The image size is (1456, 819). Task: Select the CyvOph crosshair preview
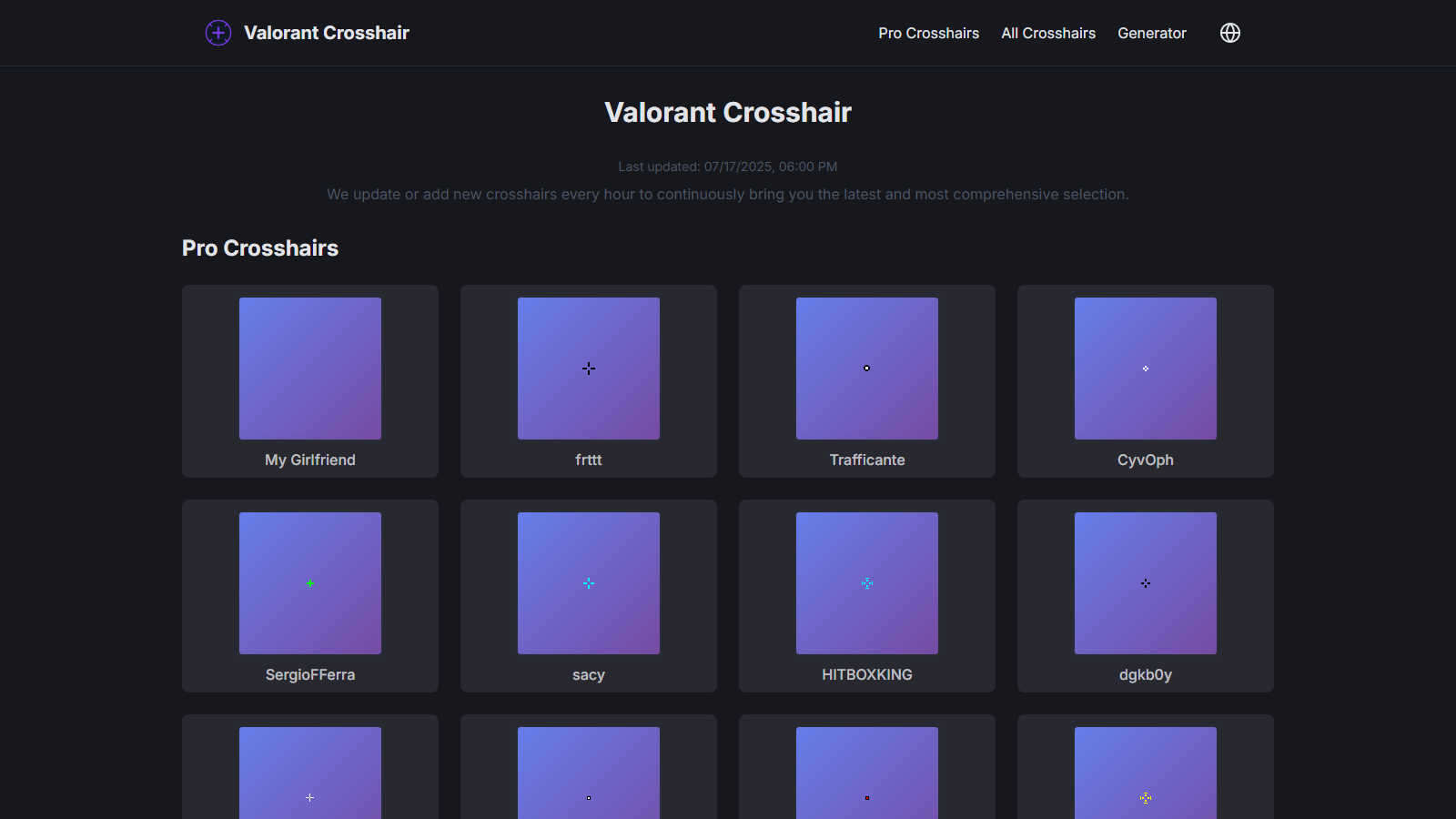point(1146,369)
